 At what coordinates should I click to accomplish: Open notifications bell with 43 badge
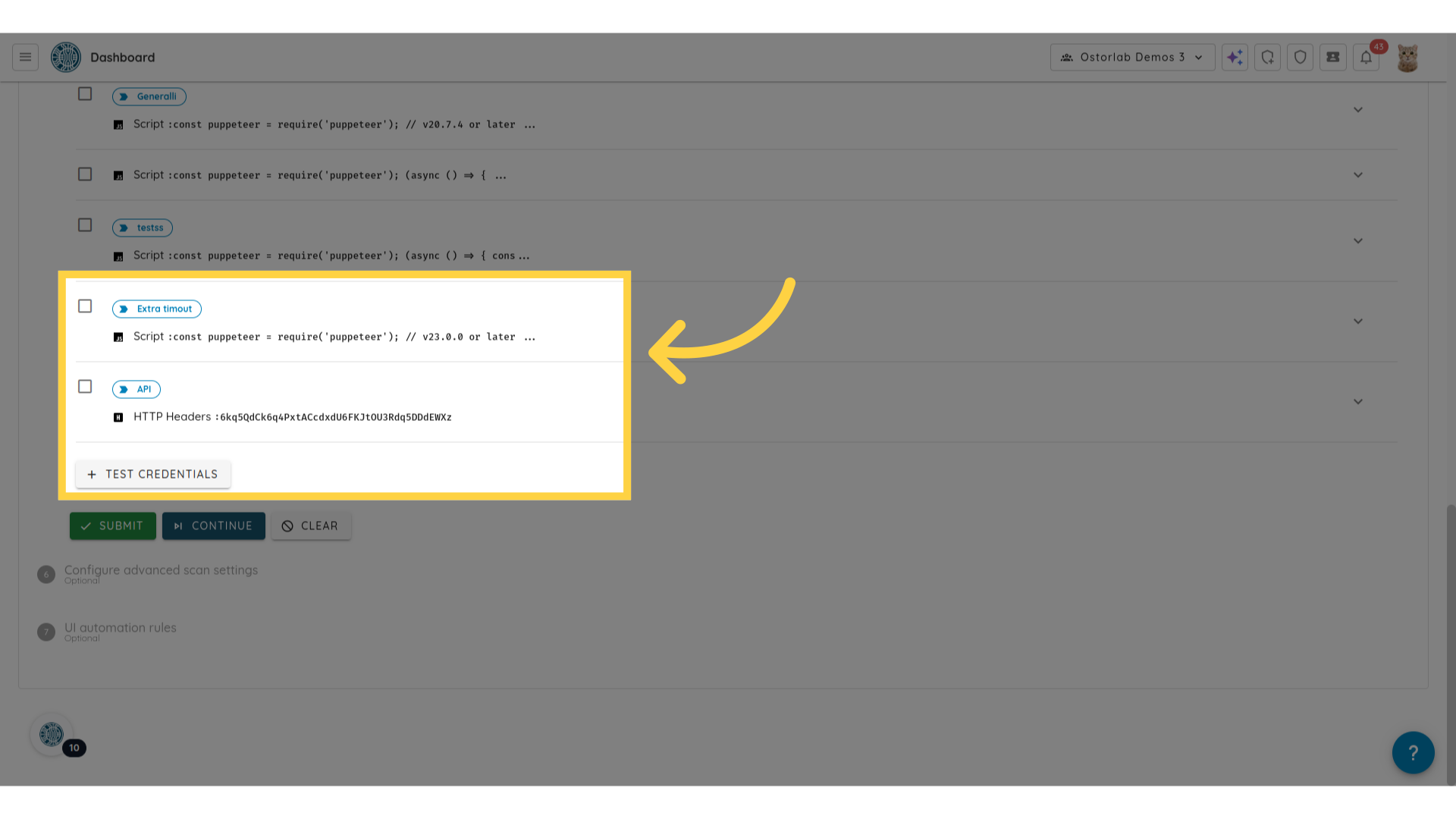click(1366, 57)
